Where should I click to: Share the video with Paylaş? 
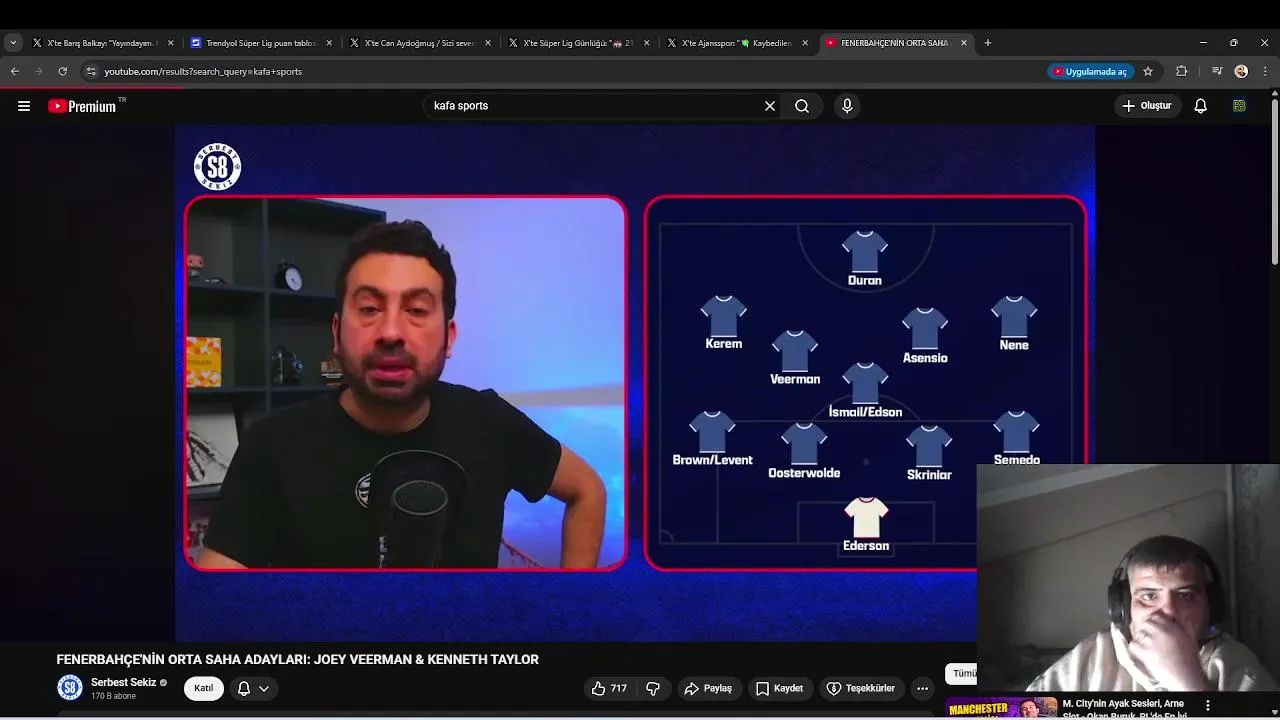coord(709,688)
